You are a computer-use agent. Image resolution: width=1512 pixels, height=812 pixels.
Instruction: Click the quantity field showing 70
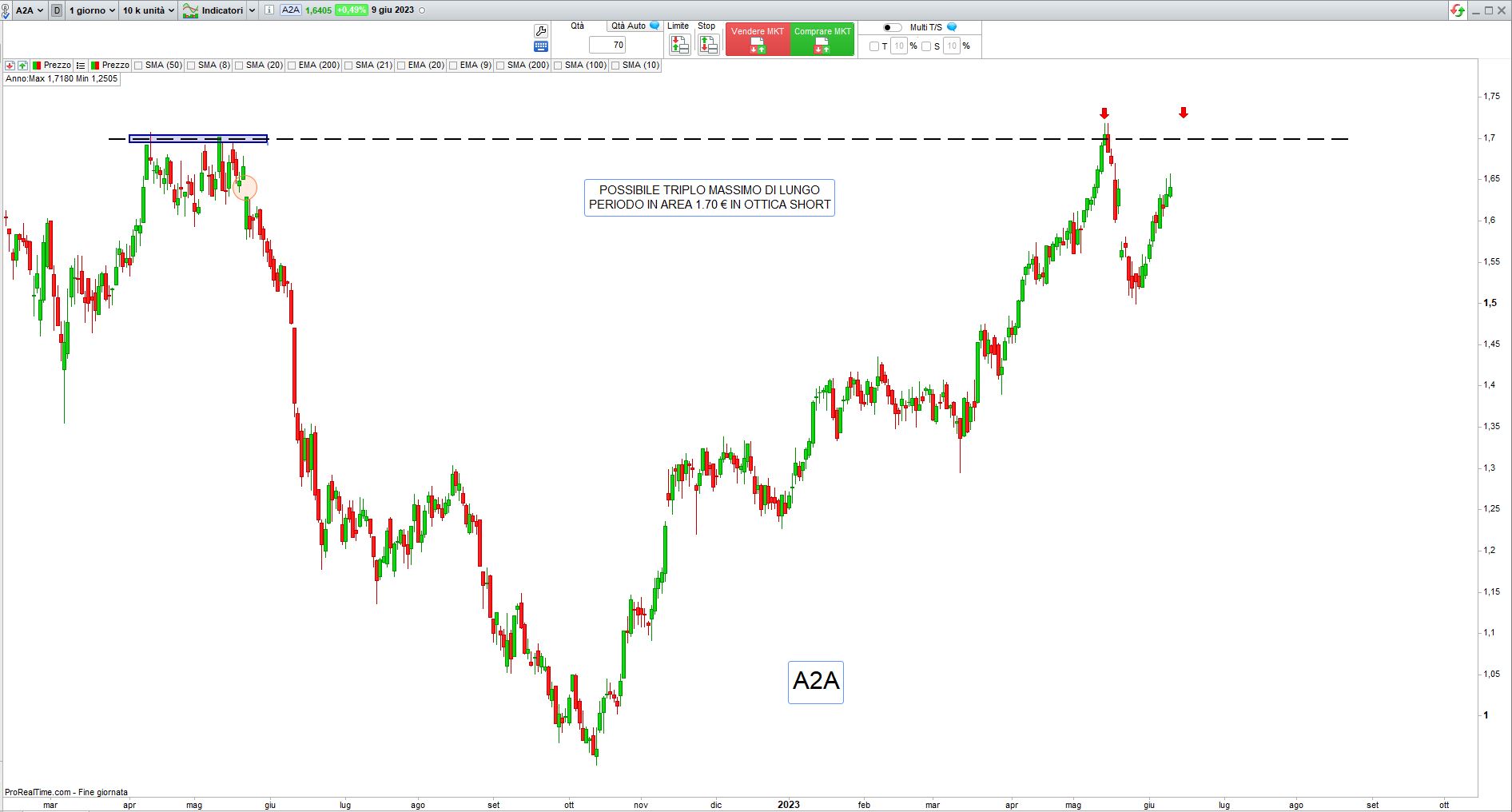(x=607, y=46)
